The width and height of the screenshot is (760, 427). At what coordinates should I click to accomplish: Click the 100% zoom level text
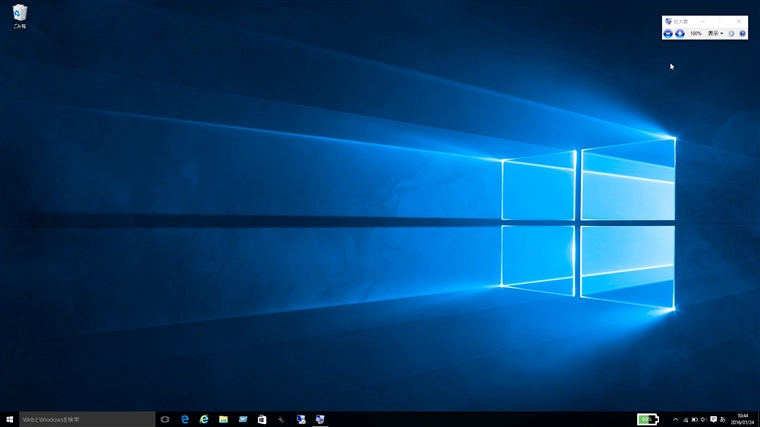pos(696,33)
